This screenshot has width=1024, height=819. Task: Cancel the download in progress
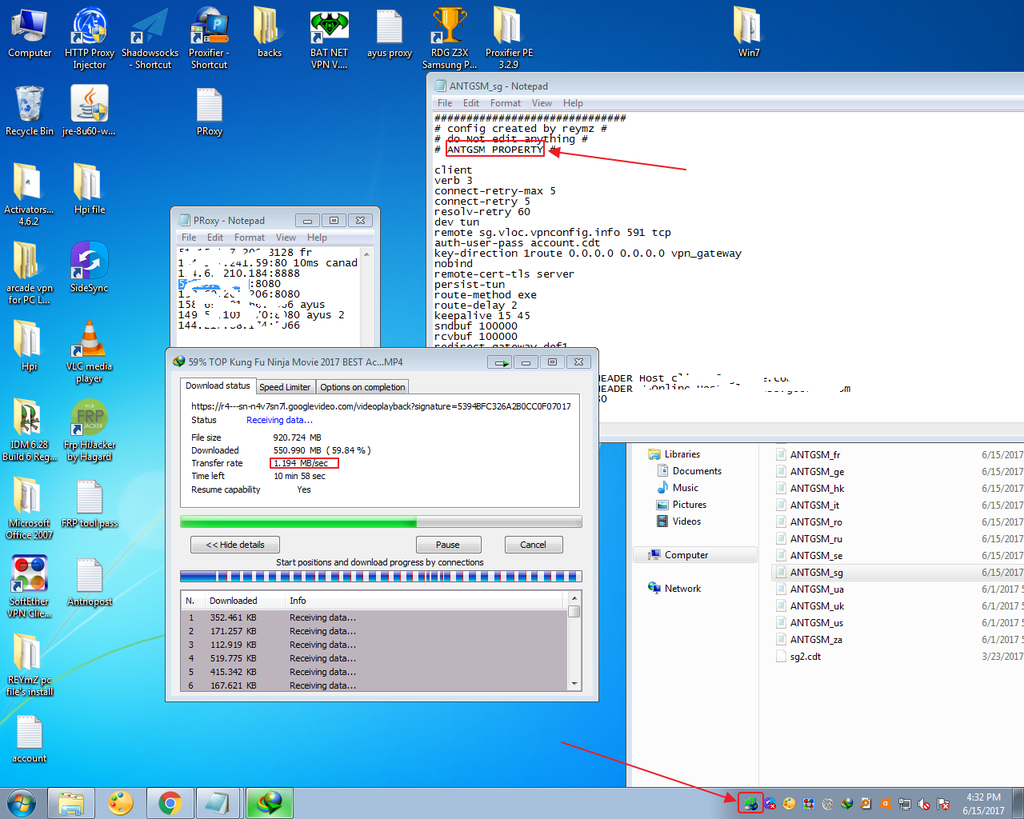click(533, 545)
